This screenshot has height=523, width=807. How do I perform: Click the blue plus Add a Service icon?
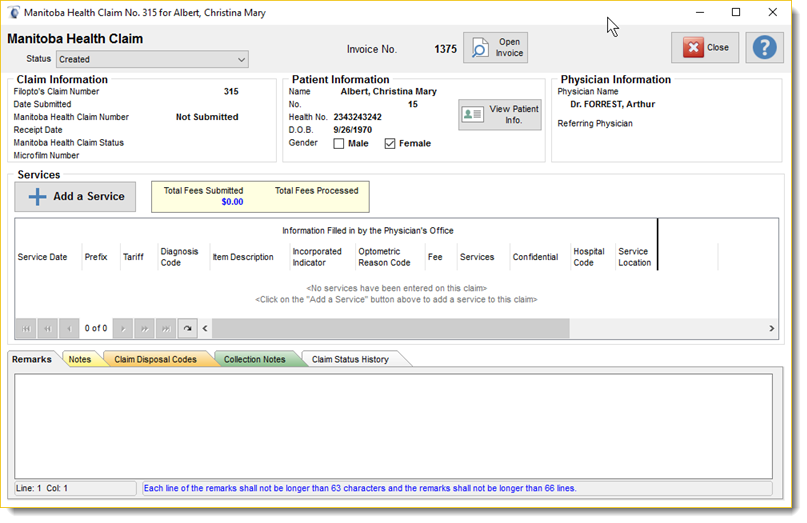(37, 197)
